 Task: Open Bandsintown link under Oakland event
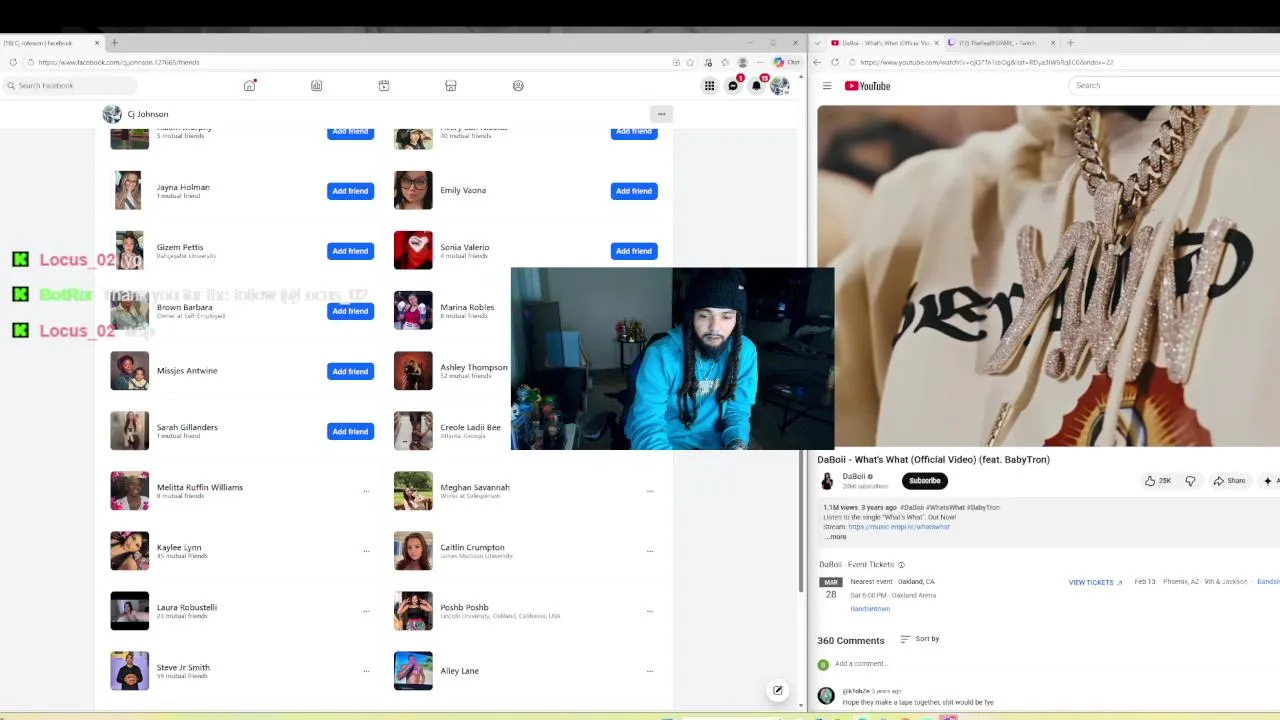point(870,609)
